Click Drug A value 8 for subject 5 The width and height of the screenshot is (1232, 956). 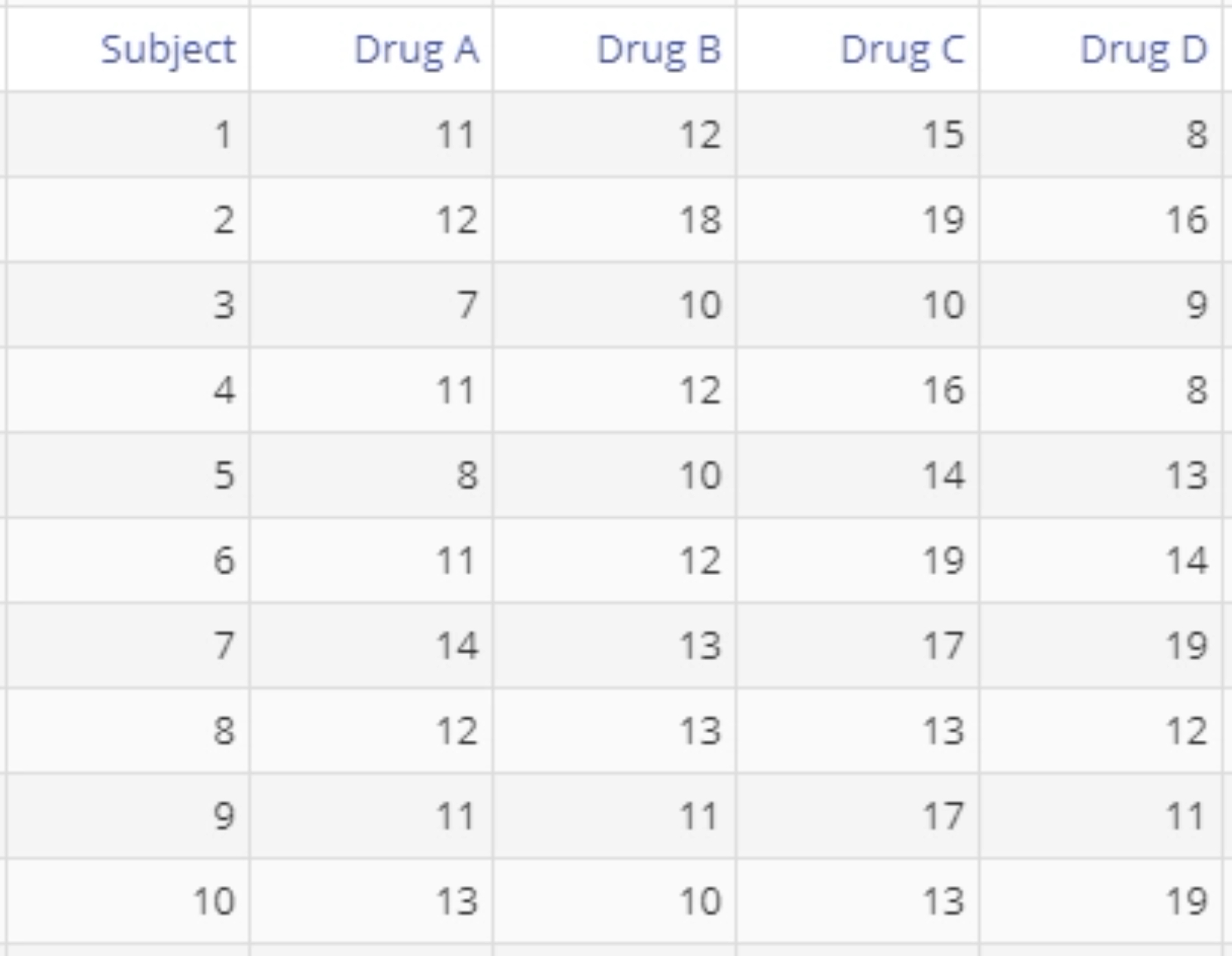coord(372,475)
